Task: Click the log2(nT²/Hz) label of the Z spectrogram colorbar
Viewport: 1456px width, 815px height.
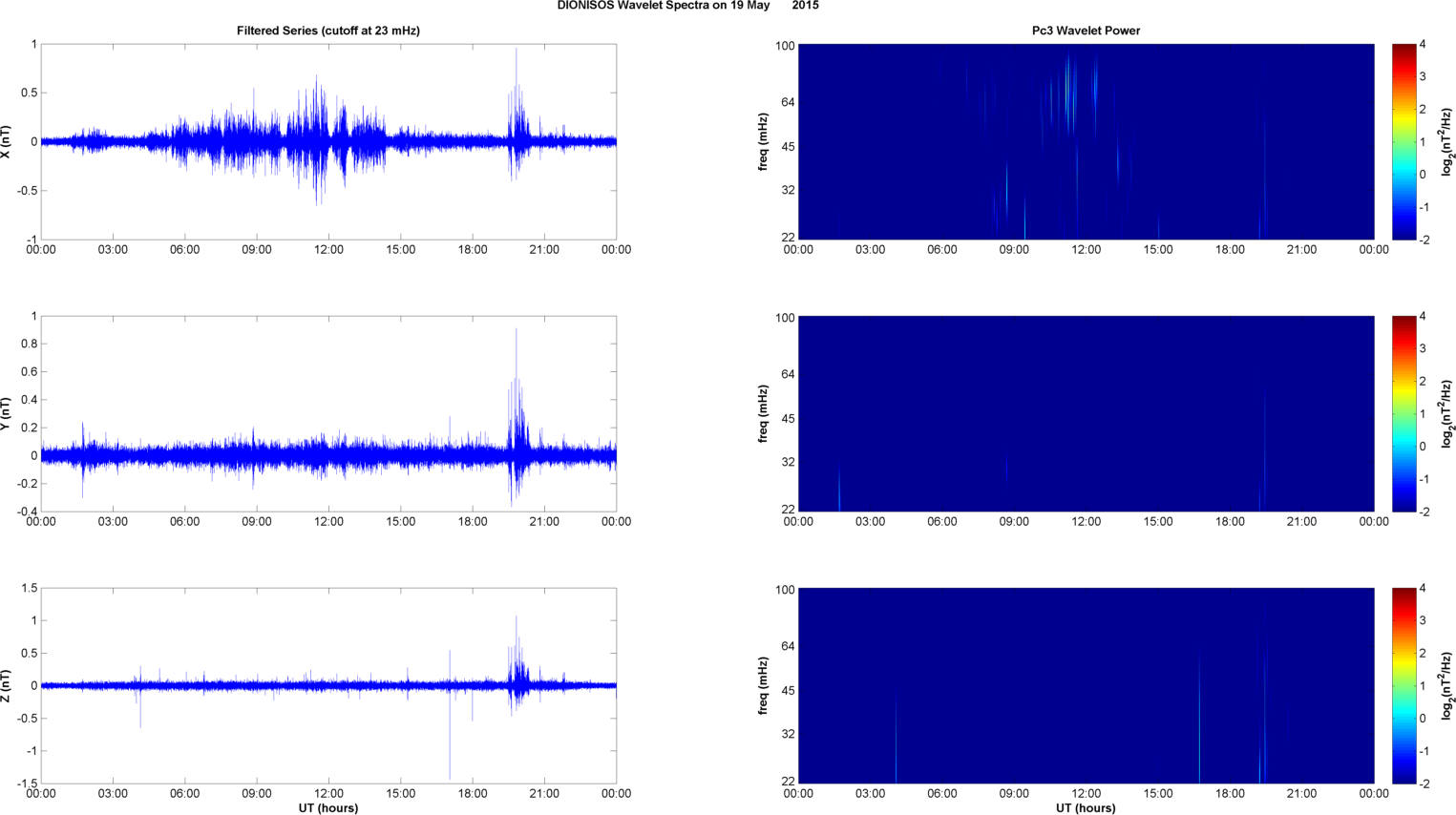Action: tap(1447, 686)
